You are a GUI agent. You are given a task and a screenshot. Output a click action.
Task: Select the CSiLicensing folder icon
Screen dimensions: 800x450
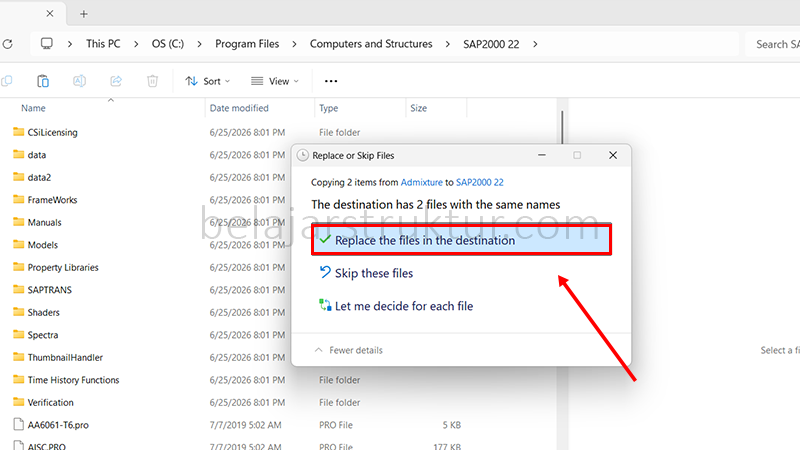(x=19, y=132)
